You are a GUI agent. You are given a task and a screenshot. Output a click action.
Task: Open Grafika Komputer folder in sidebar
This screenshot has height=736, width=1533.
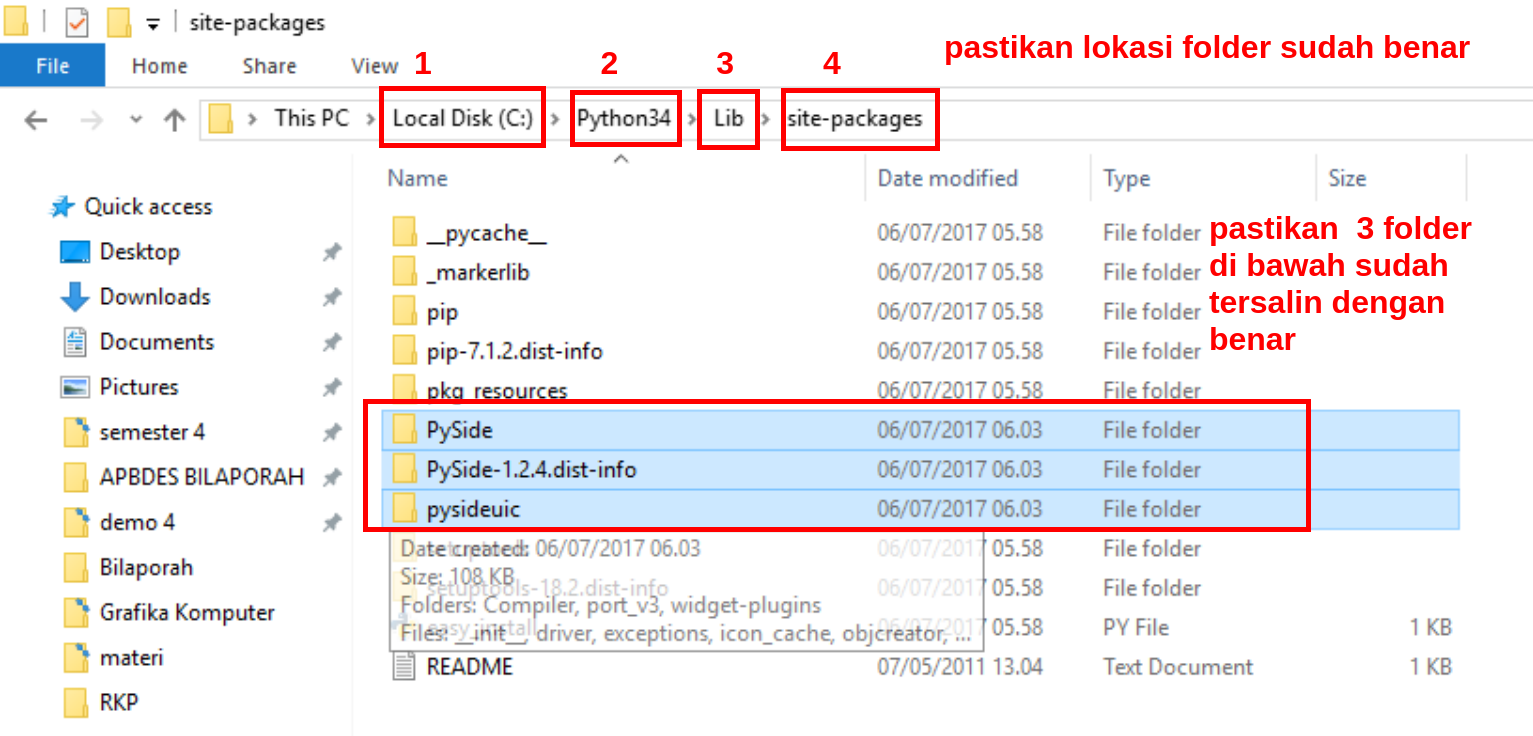(187, 612)
